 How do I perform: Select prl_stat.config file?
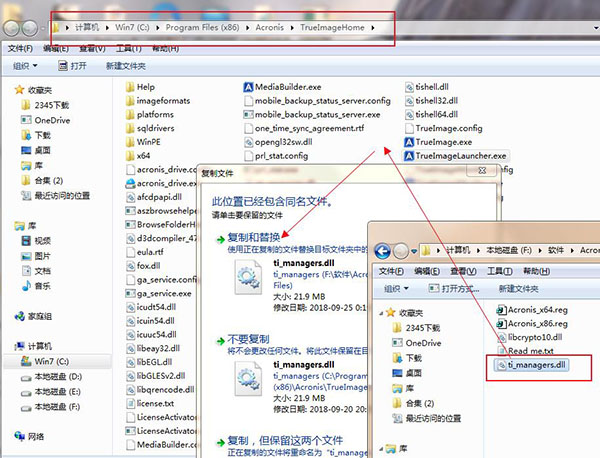coord(276,156)
